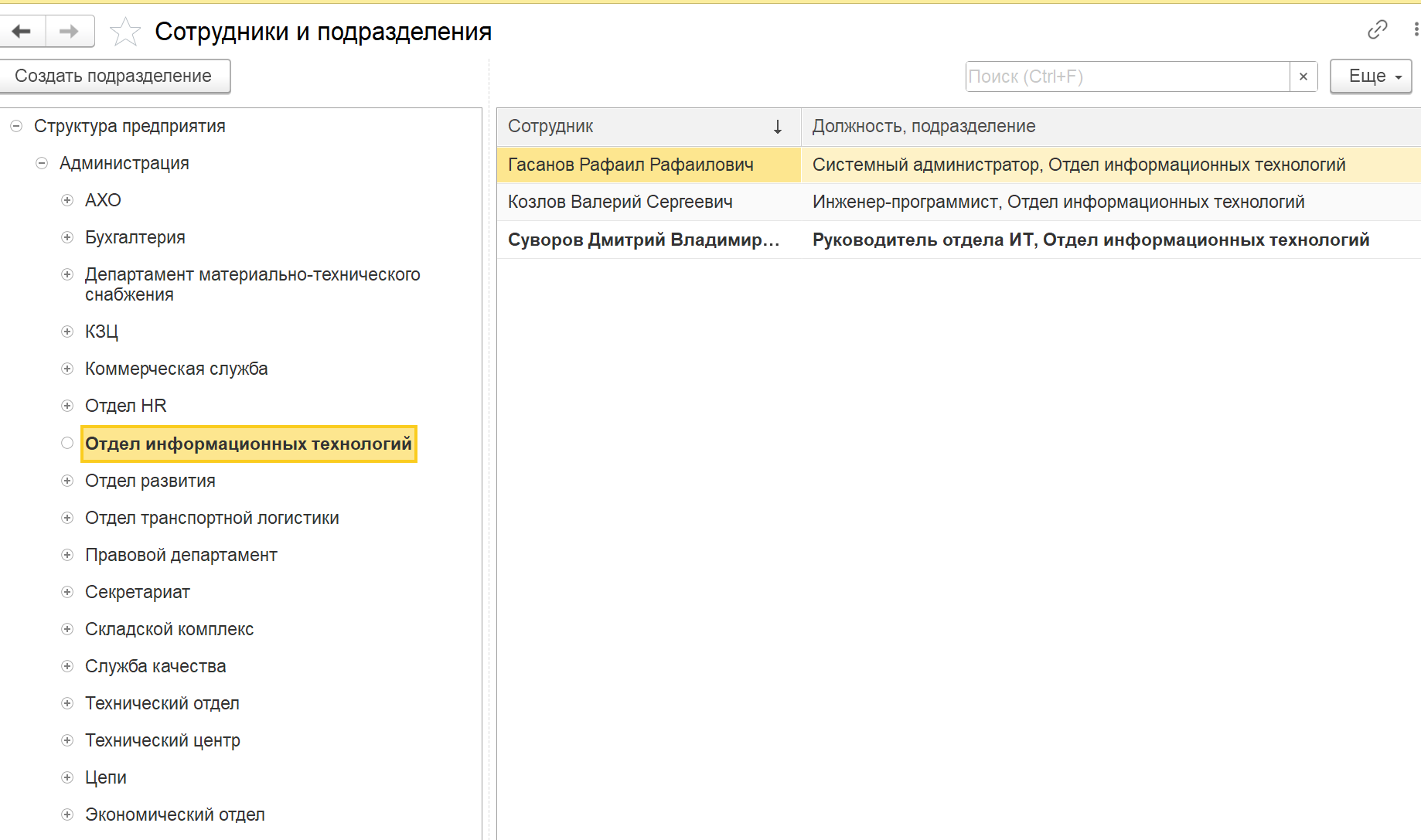Select Правовой департамент in the tree
Viewport: 1421px width, 840px height.
pyautogui.click(x=181, y=555)
